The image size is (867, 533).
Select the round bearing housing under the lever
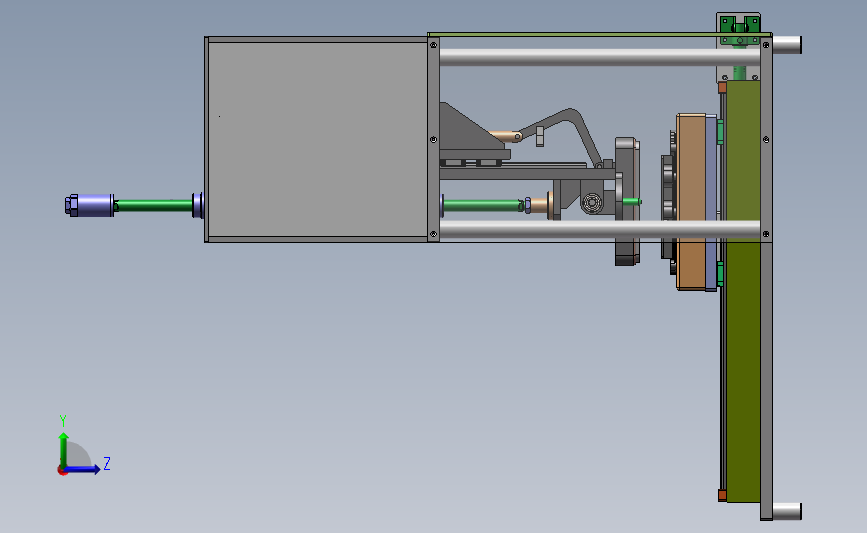pyautogui.click(x=592, y=202)
